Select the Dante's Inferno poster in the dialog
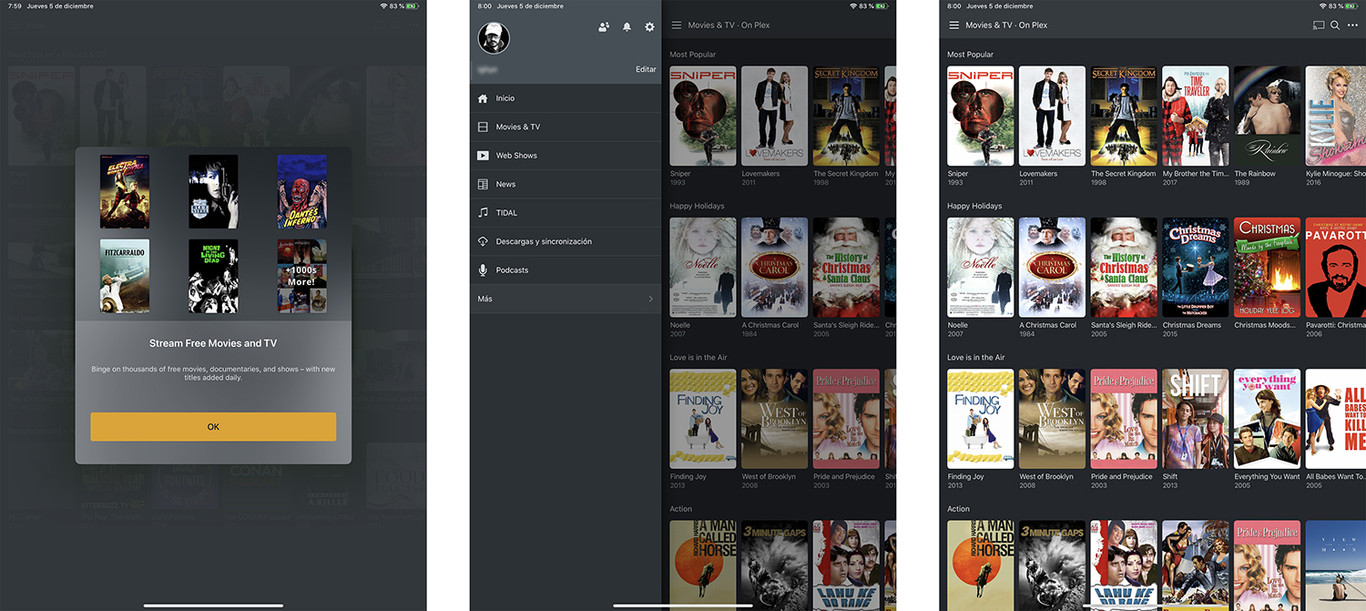The image size is (1366, 611). 302,192
